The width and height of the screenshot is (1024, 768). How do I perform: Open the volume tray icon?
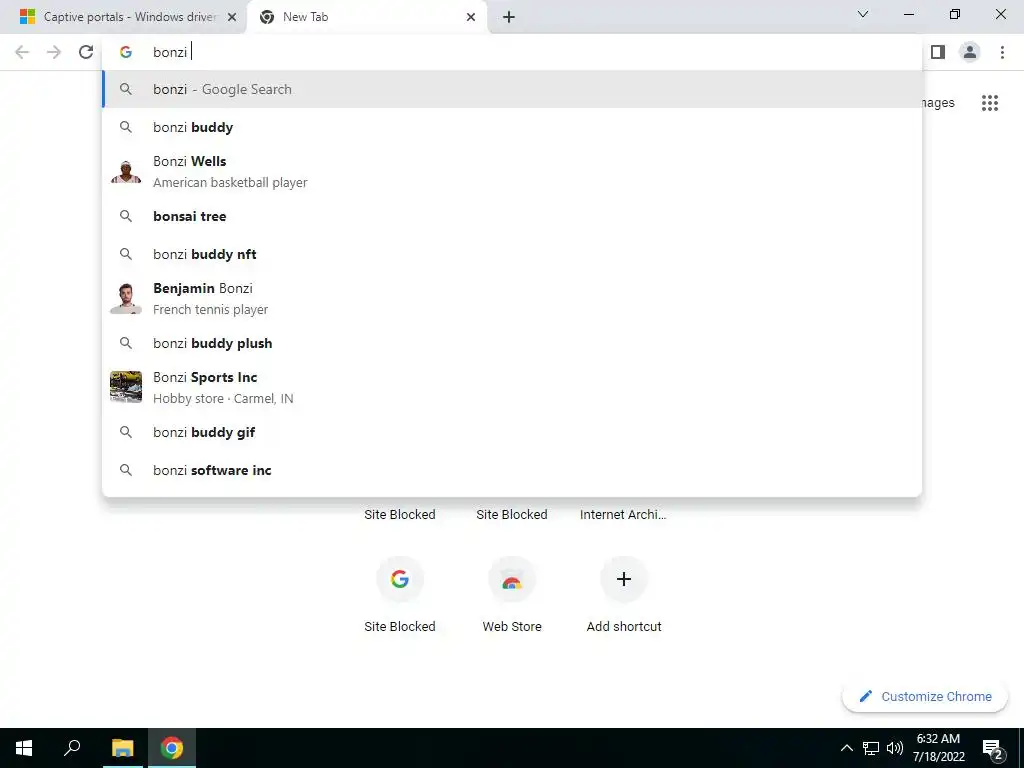pyautogui.click(x=895, y=748)
